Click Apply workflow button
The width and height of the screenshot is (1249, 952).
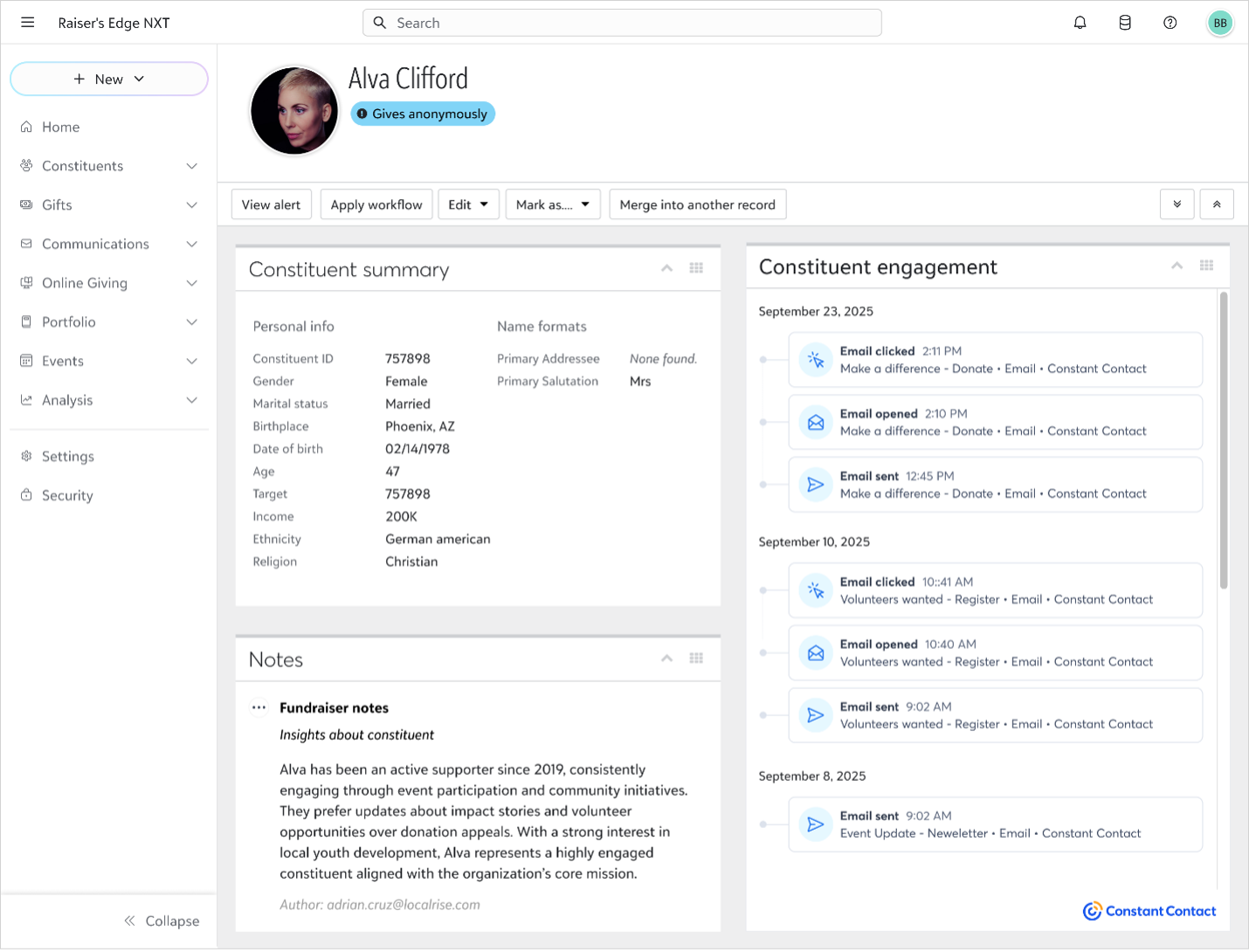click(x=376, y=204)
